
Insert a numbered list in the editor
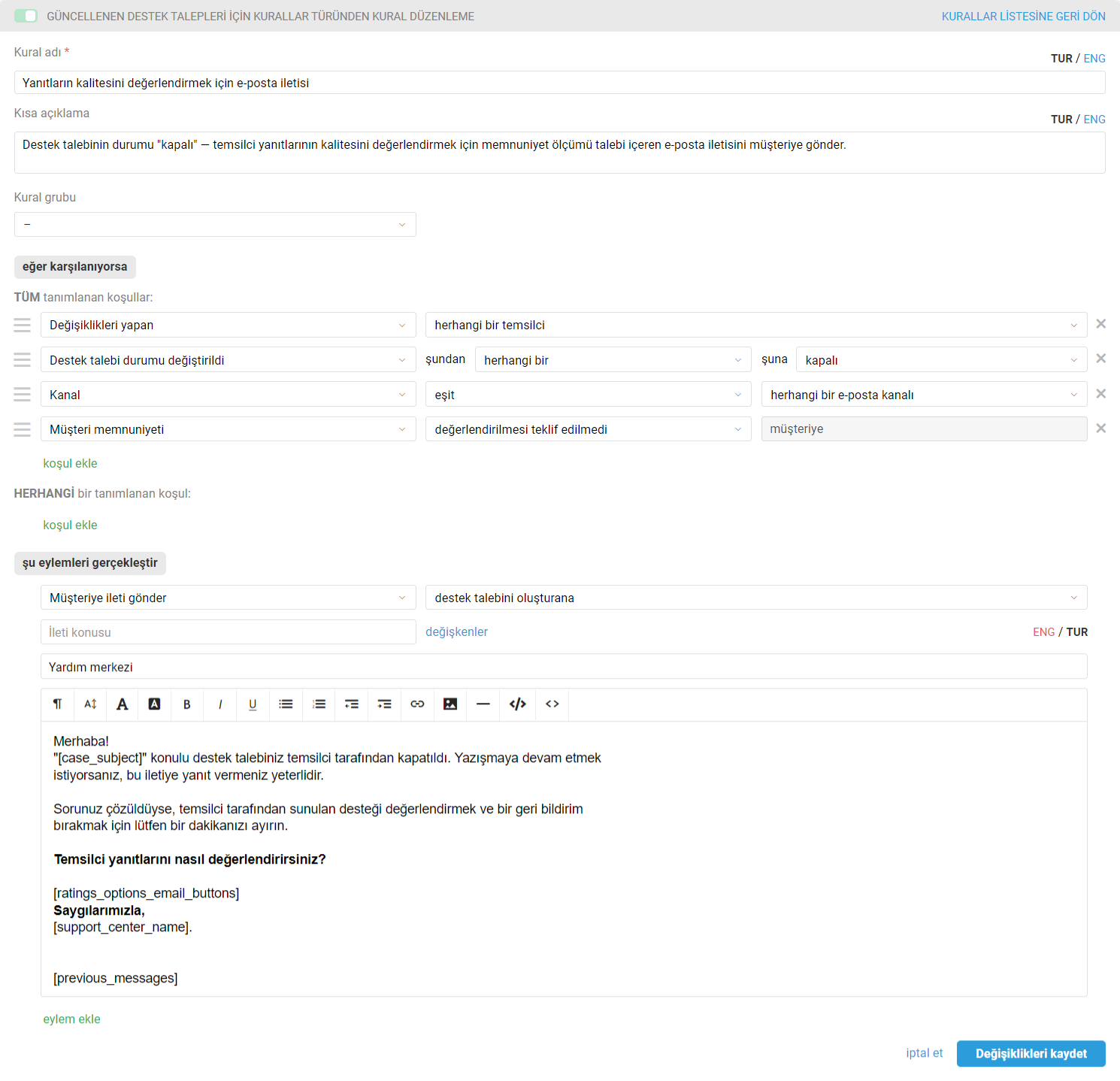point(319,704)
